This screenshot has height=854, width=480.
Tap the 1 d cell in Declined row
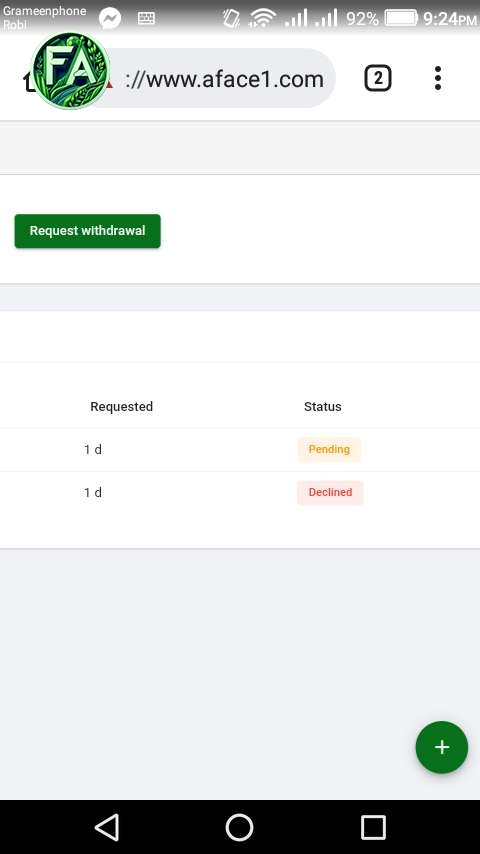coord(93,492)
